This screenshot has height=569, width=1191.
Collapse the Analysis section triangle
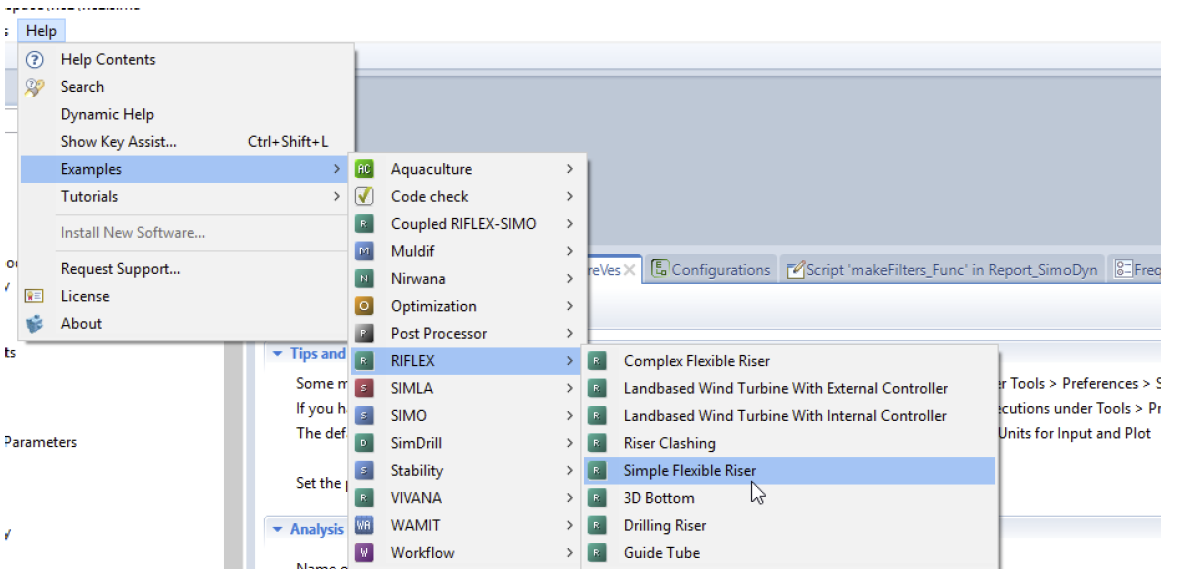277,529
